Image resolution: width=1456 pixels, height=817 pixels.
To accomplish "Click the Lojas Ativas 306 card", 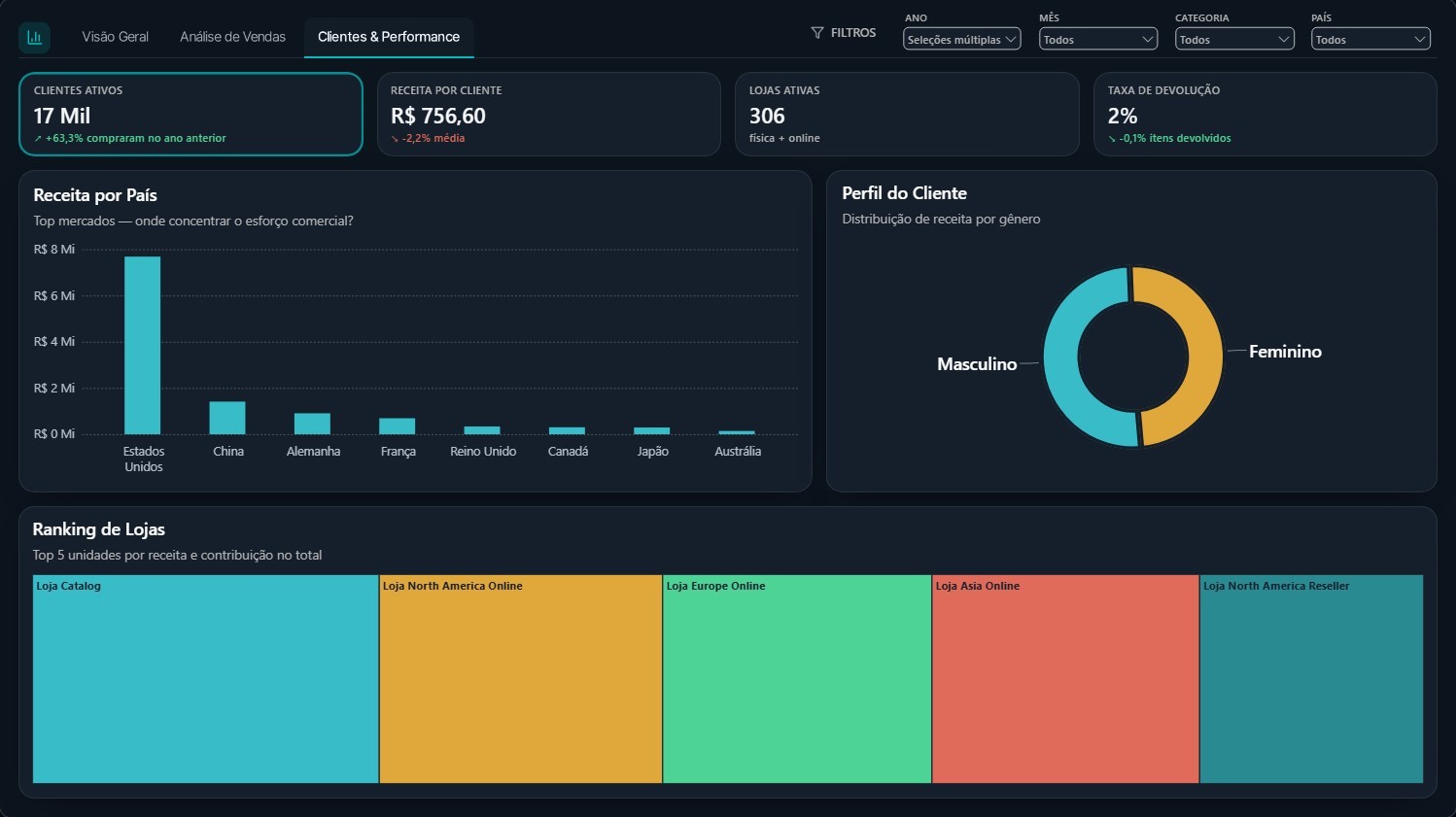I will pos(907,114).
